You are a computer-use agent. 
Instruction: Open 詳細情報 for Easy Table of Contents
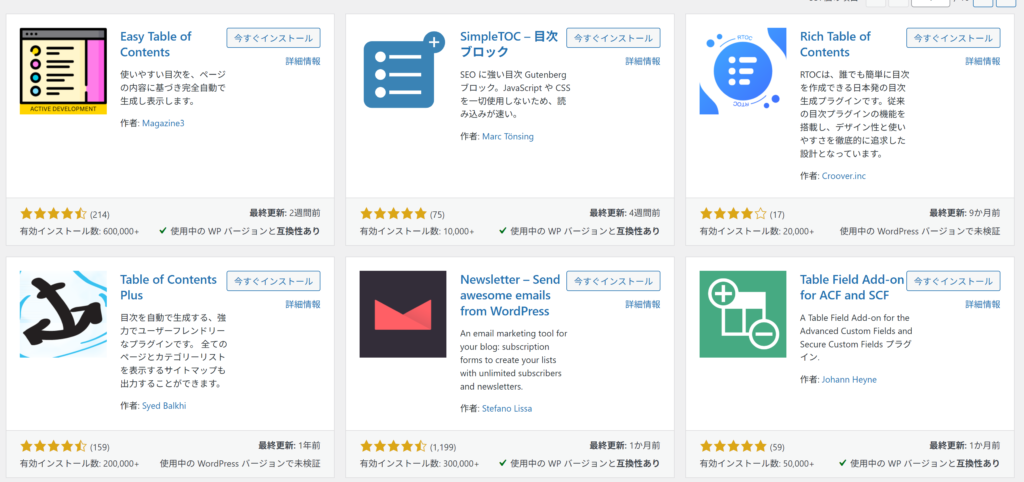click(302, 62)
